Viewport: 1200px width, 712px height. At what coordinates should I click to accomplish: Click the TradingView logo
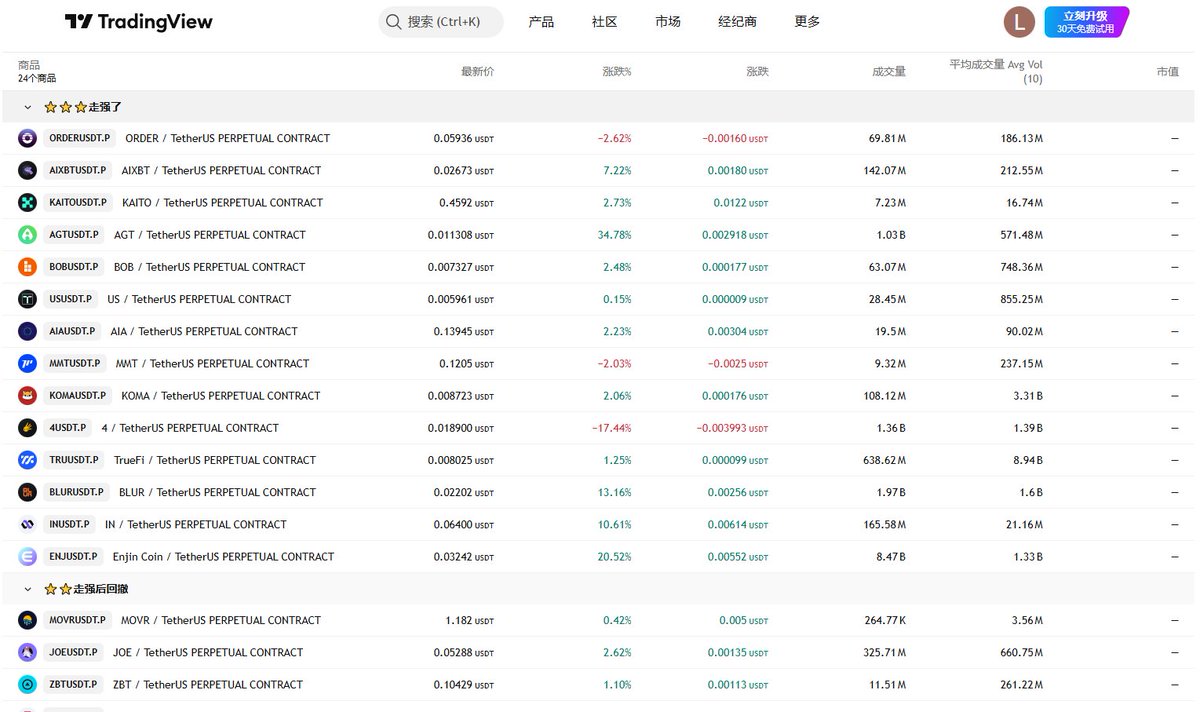[138, 22]
